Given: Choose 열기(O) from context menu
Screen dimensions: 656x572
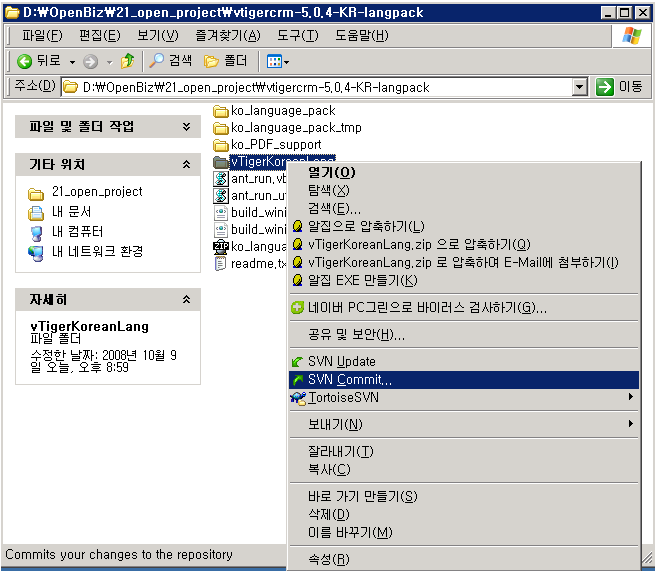Looking at the screenshot, I should coord(464,172).
